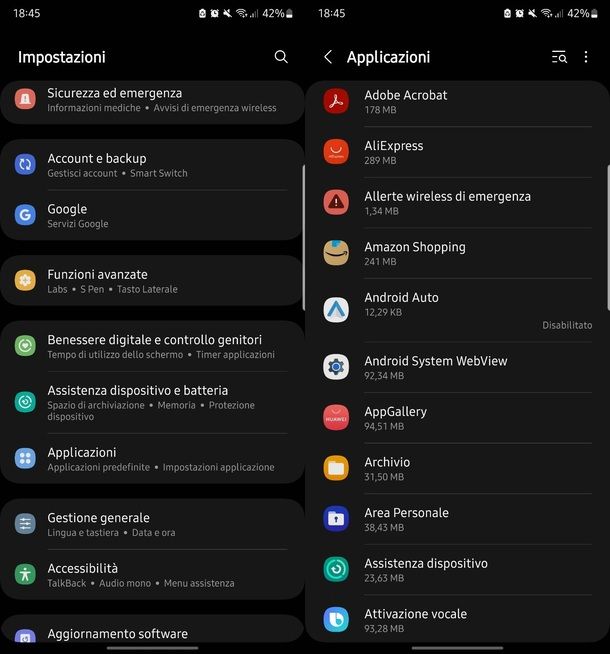Select Assistenza dispositivo e batteria entry
The width and height of the screenshot is (610, 654).
click(152, 402)
